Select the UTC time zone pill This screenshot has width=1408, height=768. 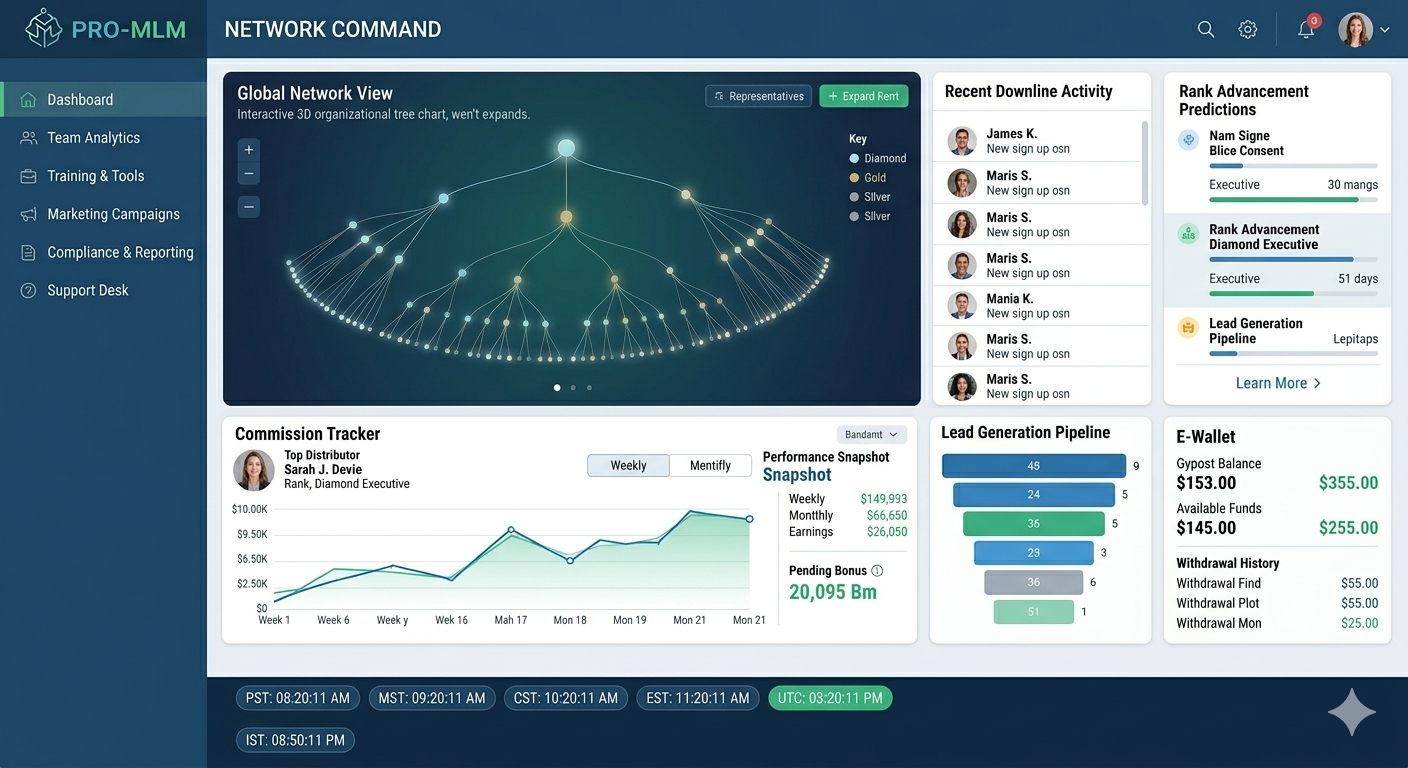click(830, 698)
